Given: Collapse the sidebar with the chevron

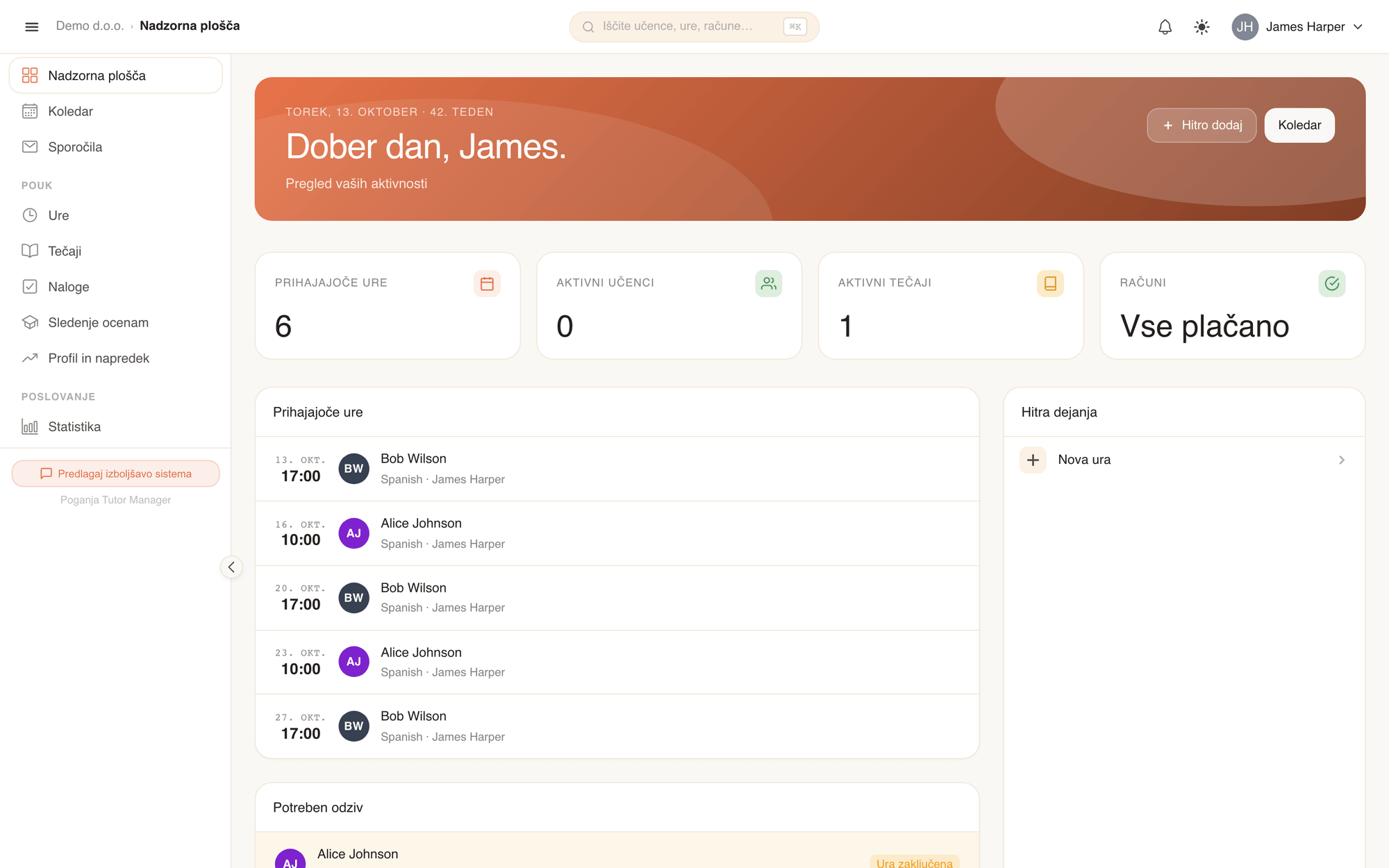Looking at the screenshot, I should coord(231,567).
